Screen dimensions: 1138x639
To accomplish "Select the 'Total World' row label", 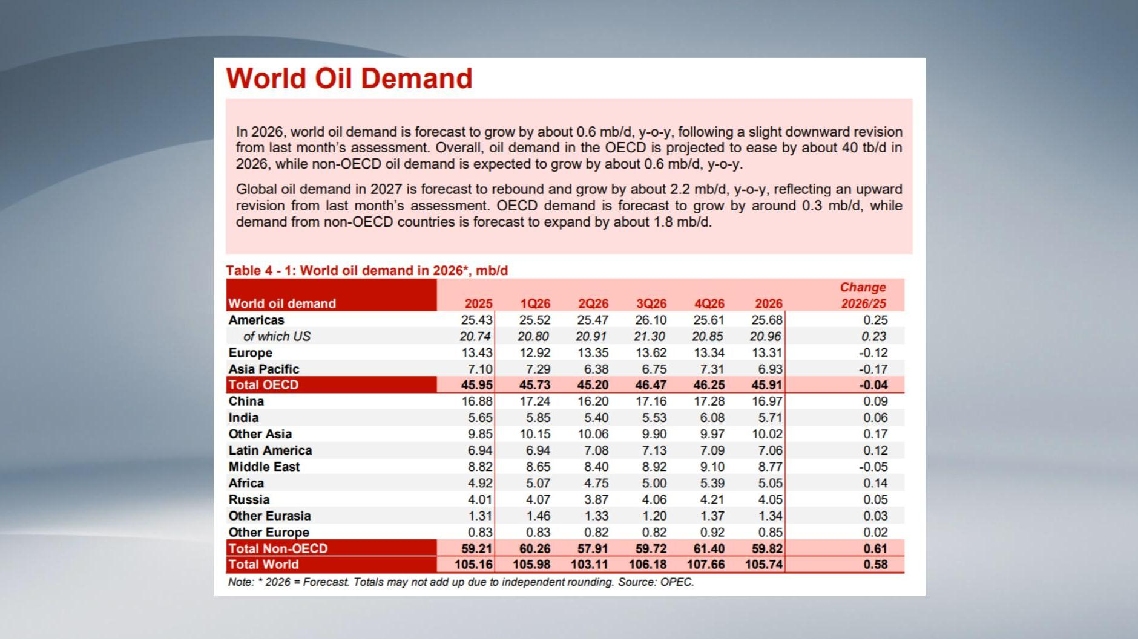I will [x=263, y=564].
